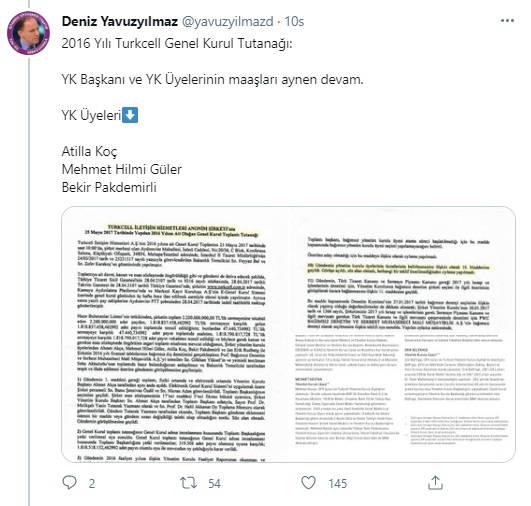
Task: Click the Deniz Yavuzyılmaz display name
Action: pos(120,21)
